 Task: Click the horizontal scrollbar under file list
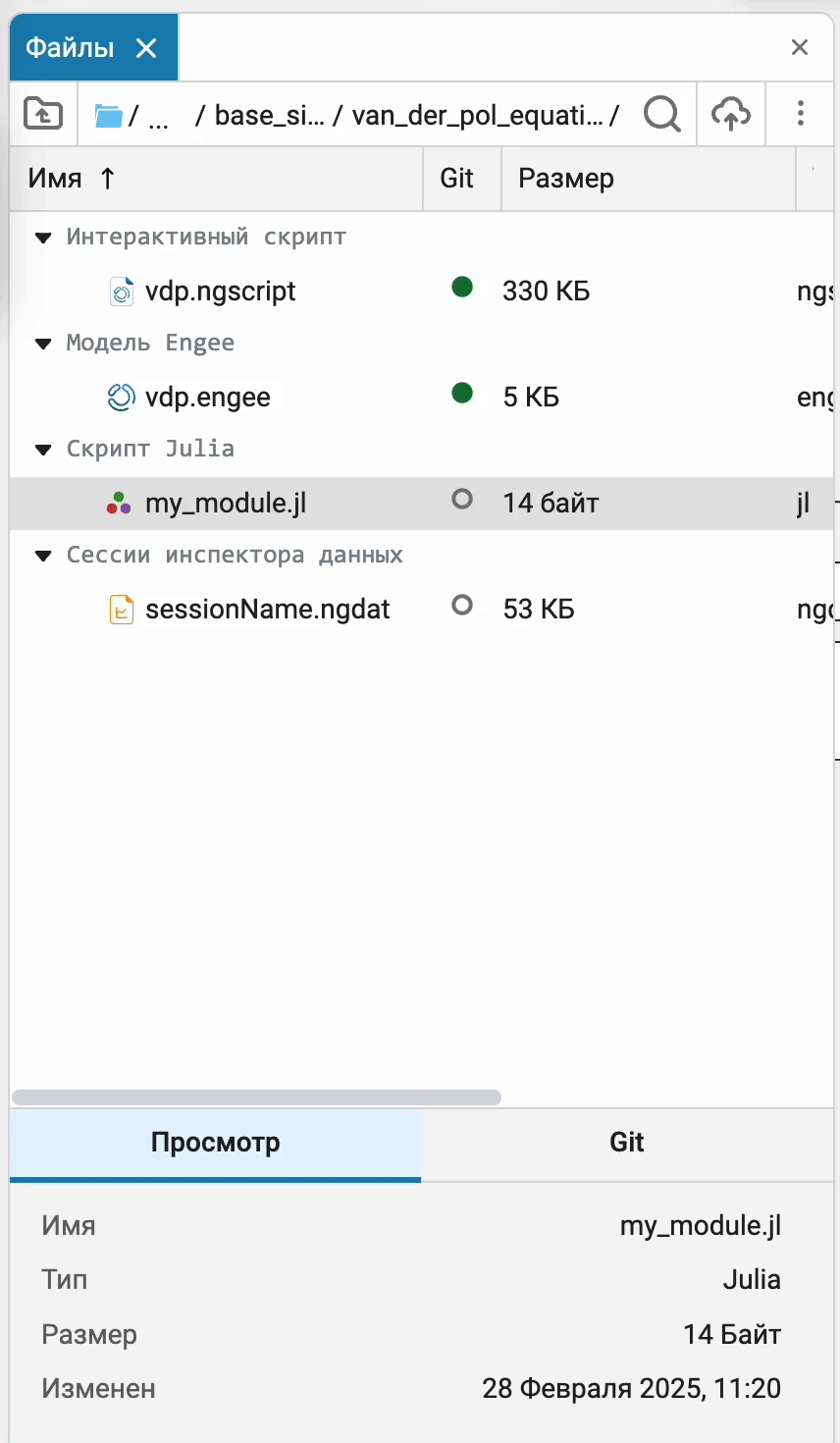pyautogui.click(x=256, y=1097)
